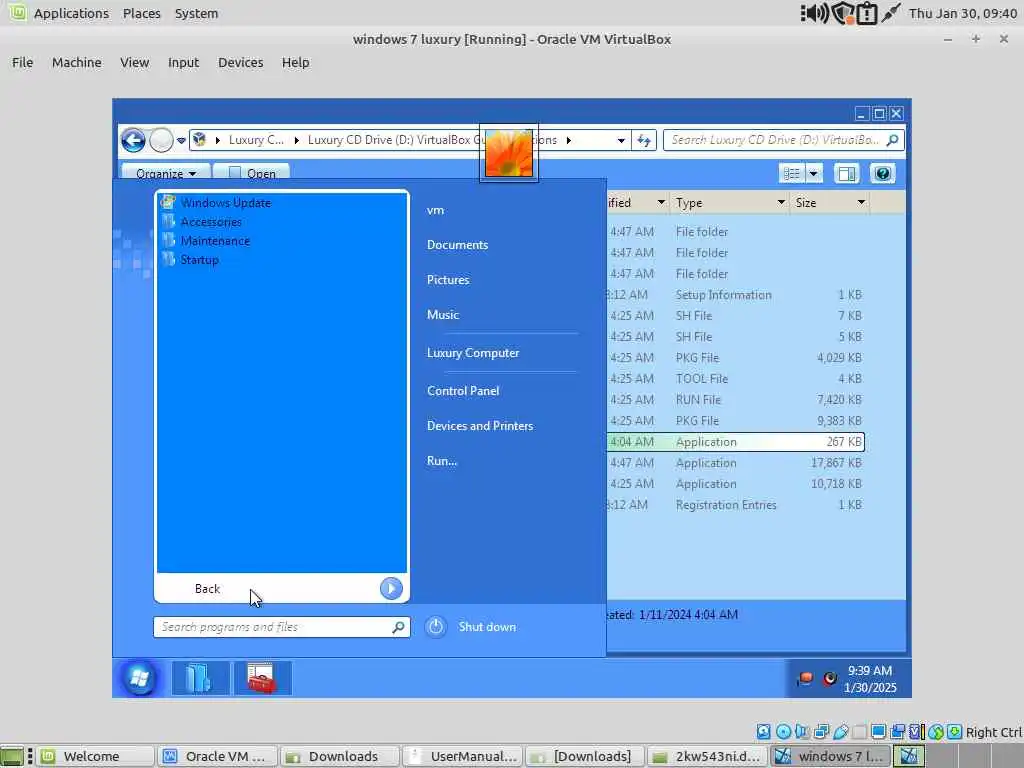1024x768 pixels.
Task: Open Luxury Computer from the Start menu
Action: 473,353
